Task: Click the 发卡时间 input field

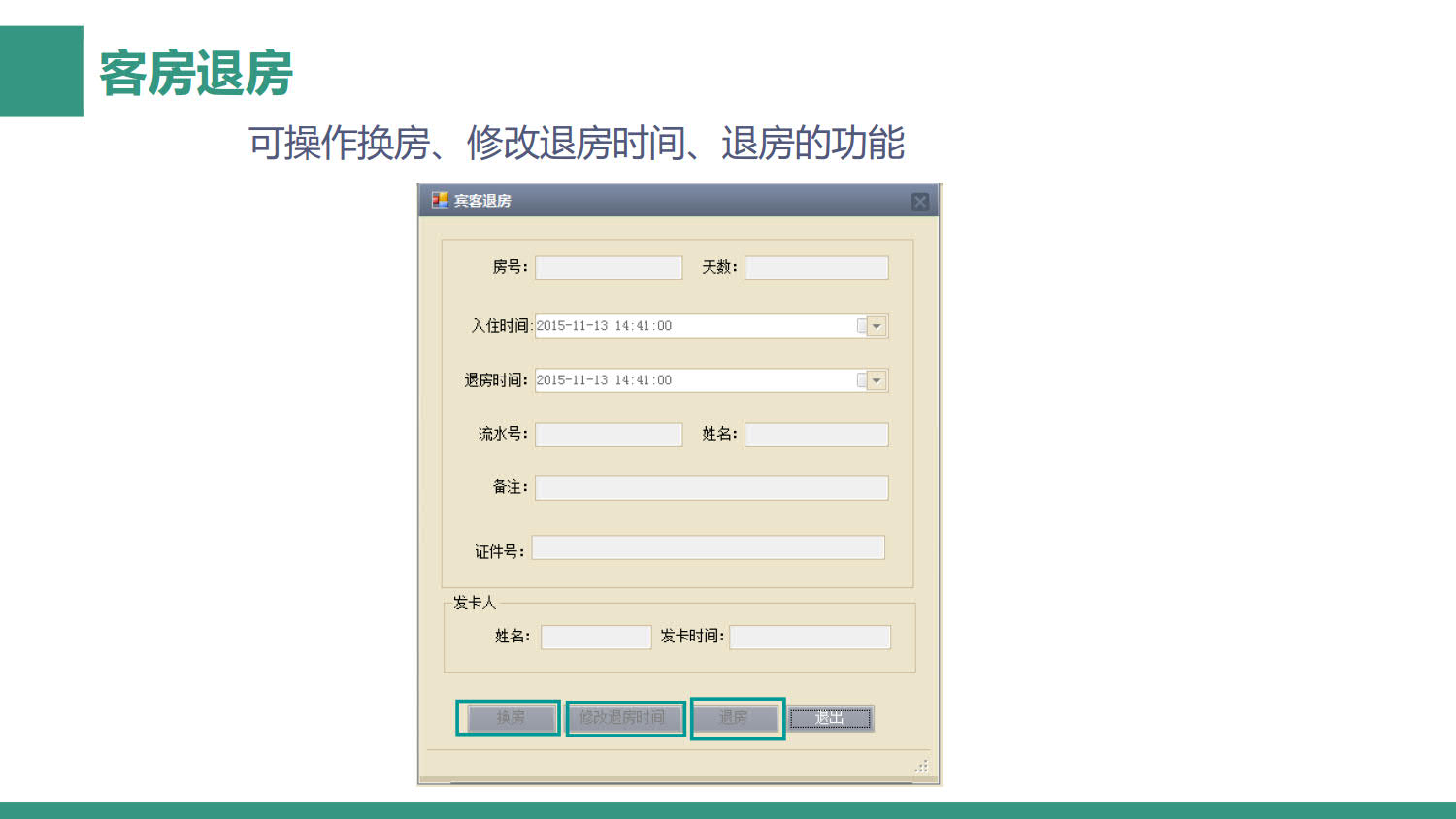Action: pyautogui.click(x=810, y=637)
